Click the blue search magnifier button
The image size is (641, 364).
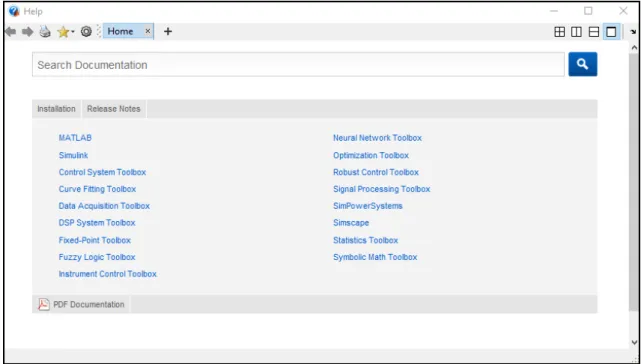(583, 64)
